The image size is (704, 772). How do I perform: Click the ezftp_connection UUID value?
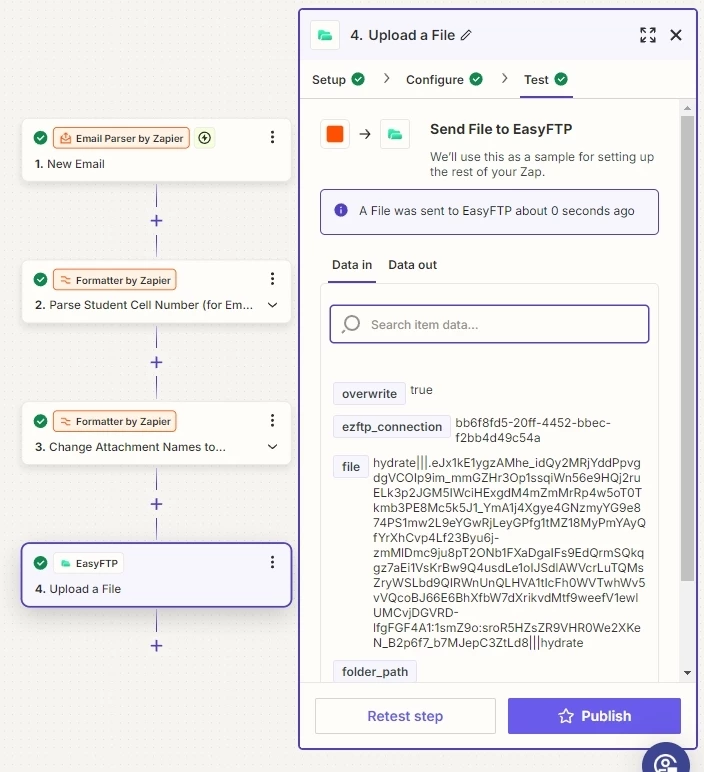[x=533, y=430]
